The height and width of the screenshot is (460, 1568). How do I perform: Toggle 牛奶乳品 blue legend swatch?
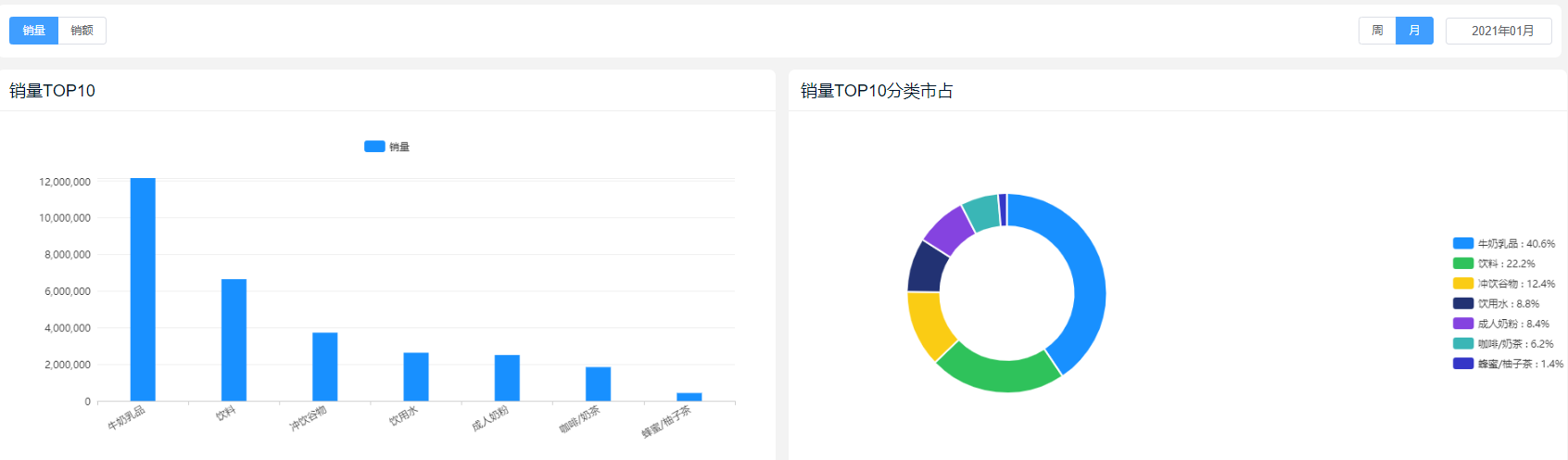pos(1463,243)
